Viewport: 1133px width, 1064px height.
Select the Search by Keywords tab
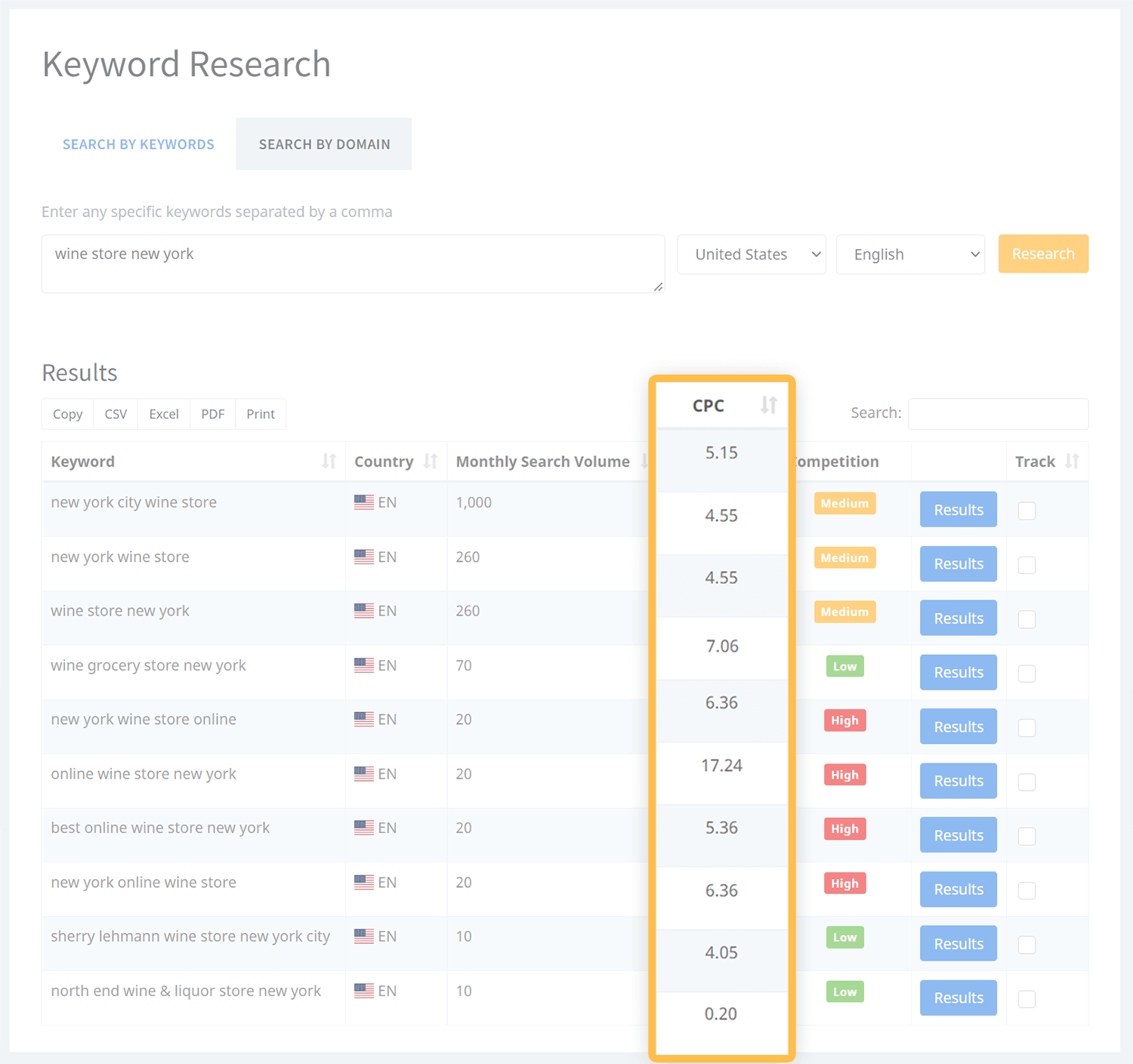pyautogui.click(x=138, y=144)
